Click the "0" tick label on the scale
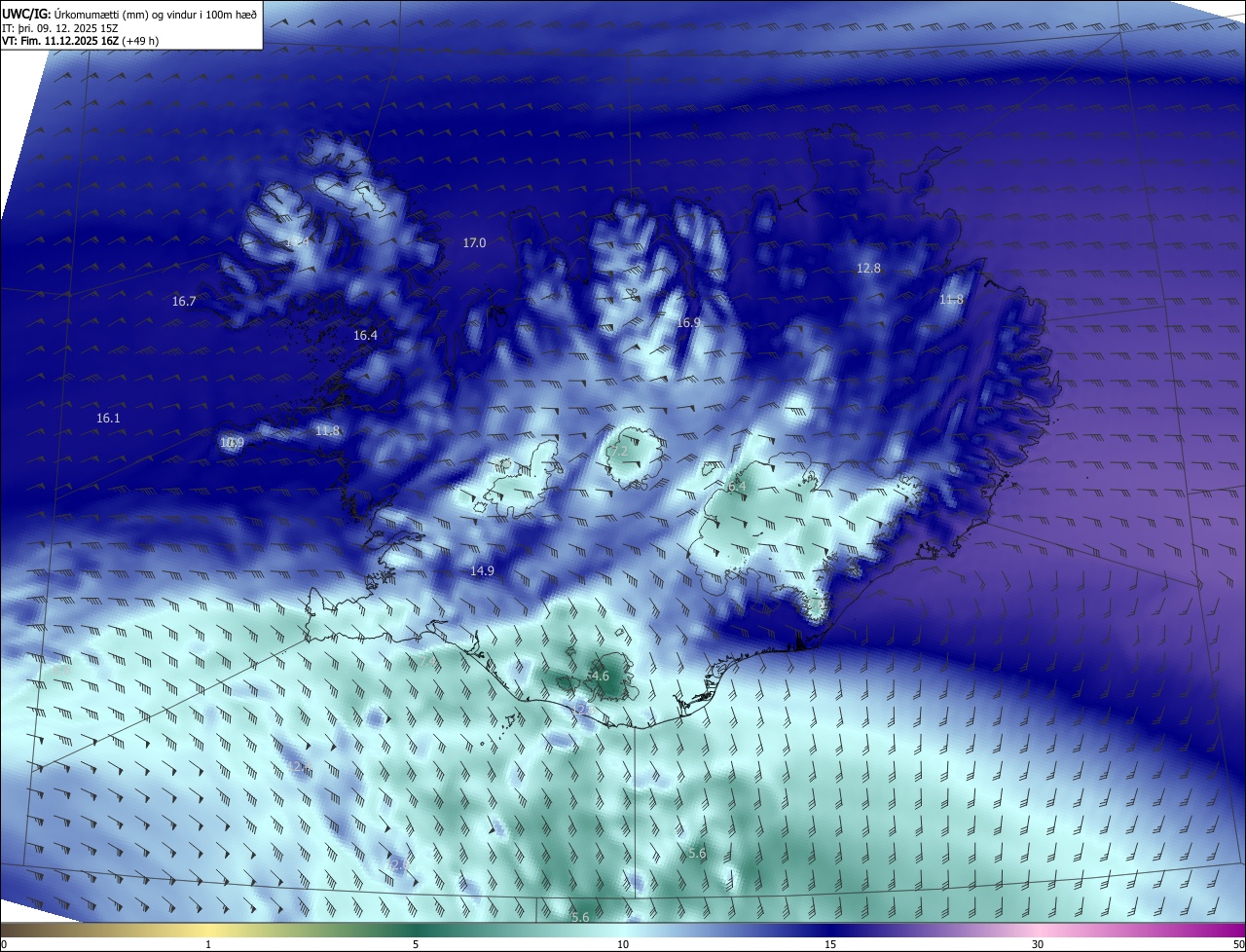 [x=4, y=944]
